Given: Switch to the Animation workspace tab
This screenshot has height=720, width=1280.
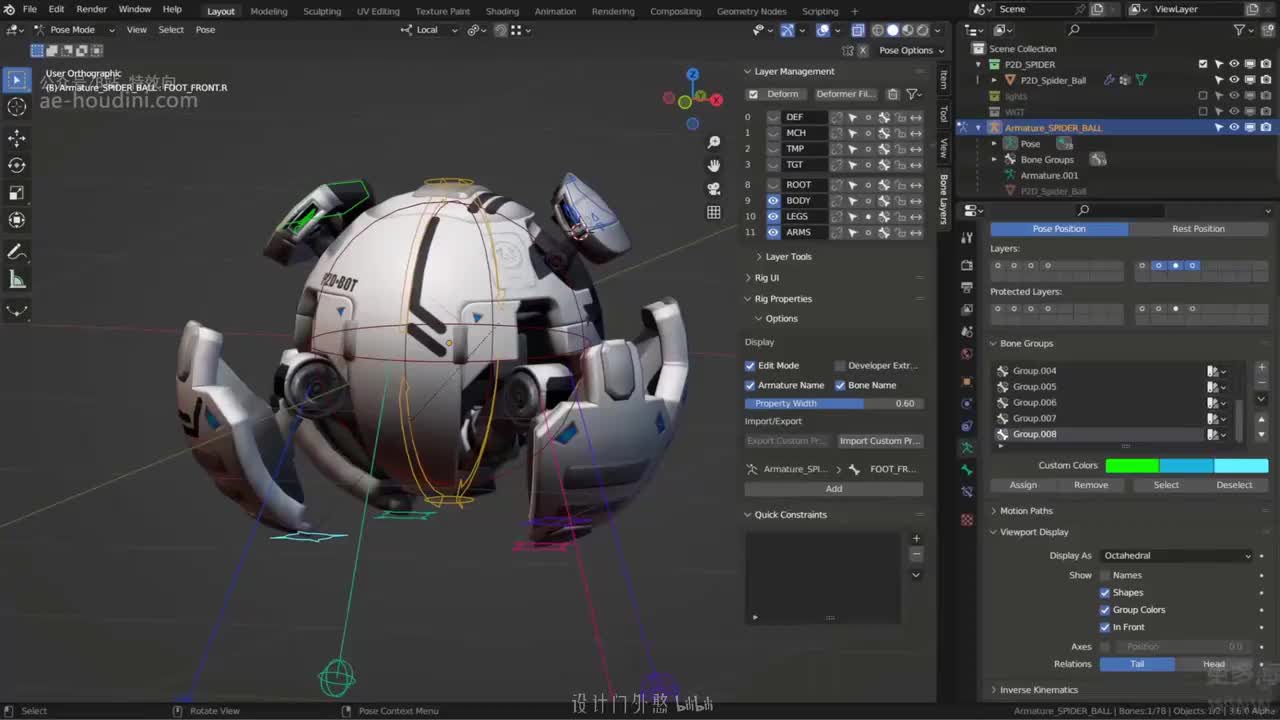Looking at the screenshot, I should [555, 11].
